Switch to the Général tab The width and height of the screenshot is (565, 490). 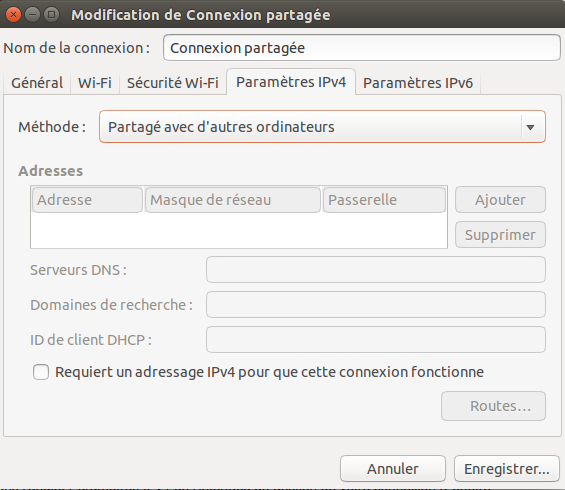pyautogui.click(x=37, y=83)
